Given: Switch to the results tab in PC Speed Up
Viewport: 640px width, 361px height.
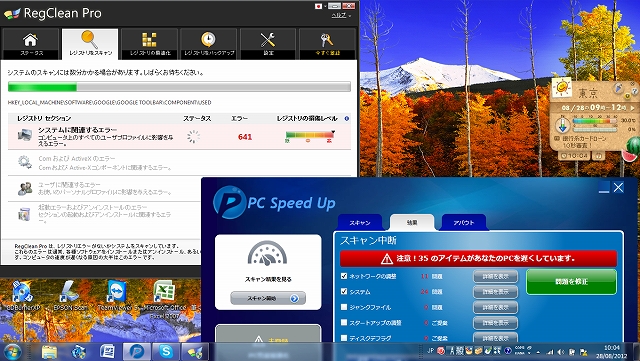Looking at the screenshot, I should point(411,223).
